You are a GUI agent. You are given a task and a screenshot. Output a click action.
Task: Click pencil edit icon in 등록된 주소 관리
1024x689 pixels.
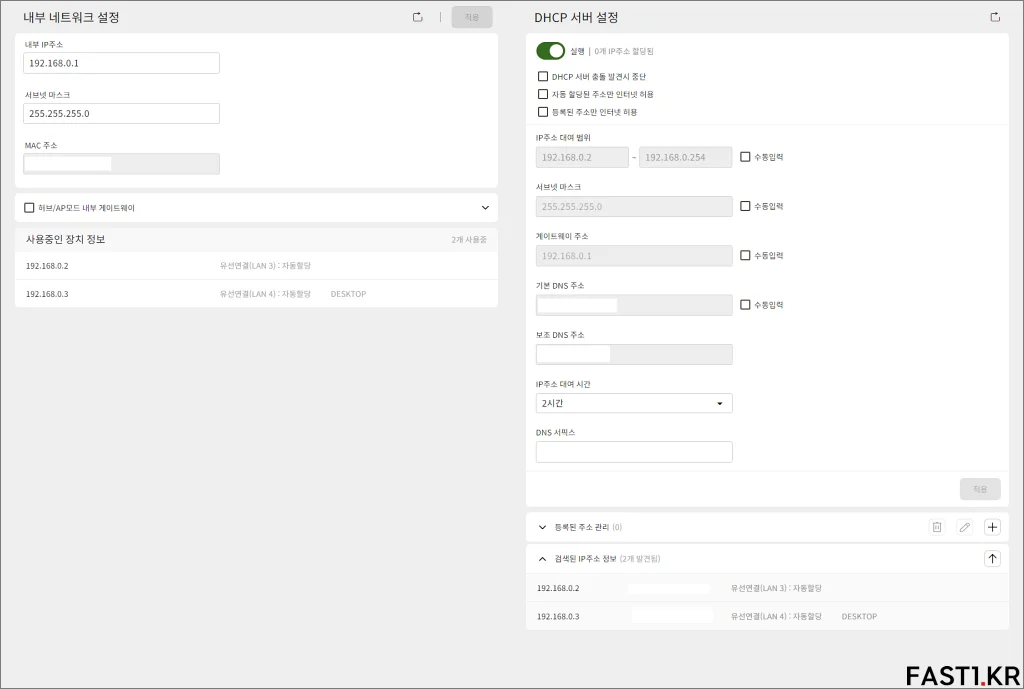[965, 527]
